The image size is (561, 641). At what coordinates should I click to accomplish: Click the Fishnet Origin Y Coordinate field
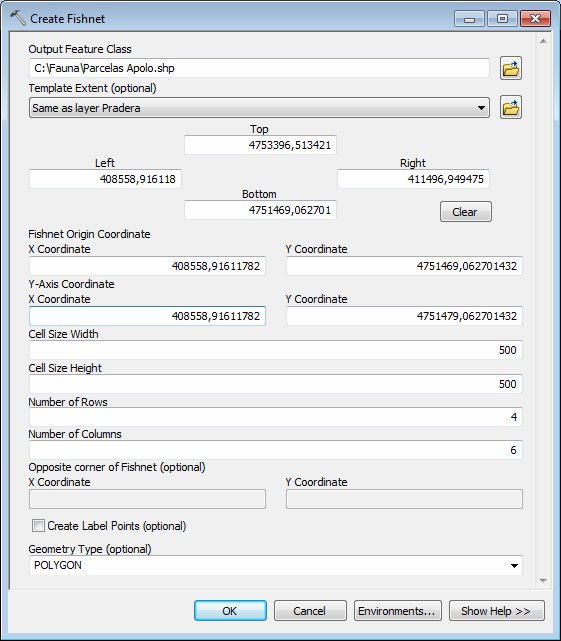click(404, 266)
